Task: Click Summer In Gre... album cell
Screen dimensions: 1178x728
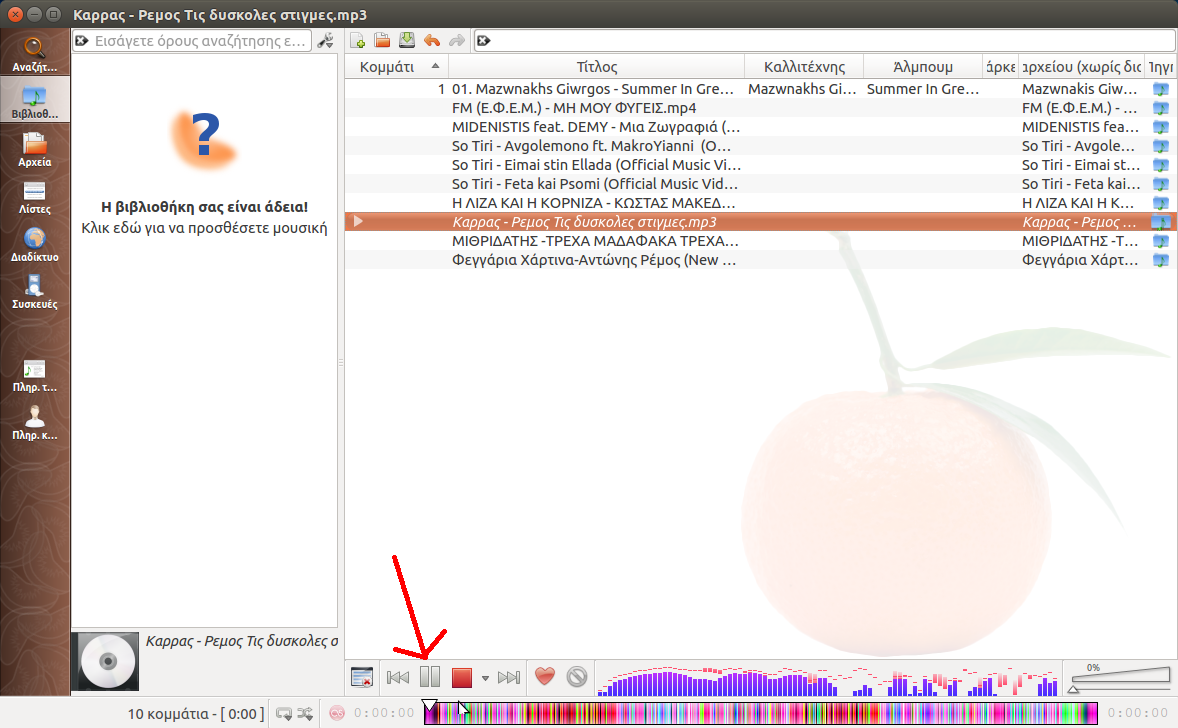Action: [x=923, y=89]
